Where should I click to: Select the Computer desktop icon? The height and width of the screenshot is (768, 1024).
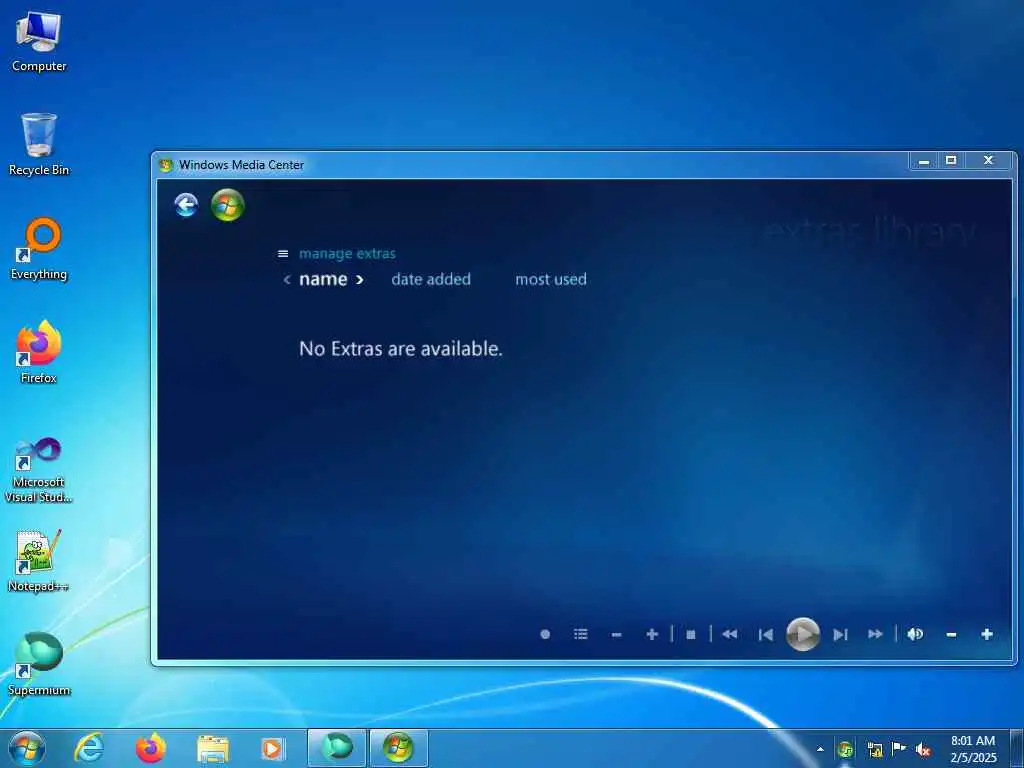click(39, 43)
